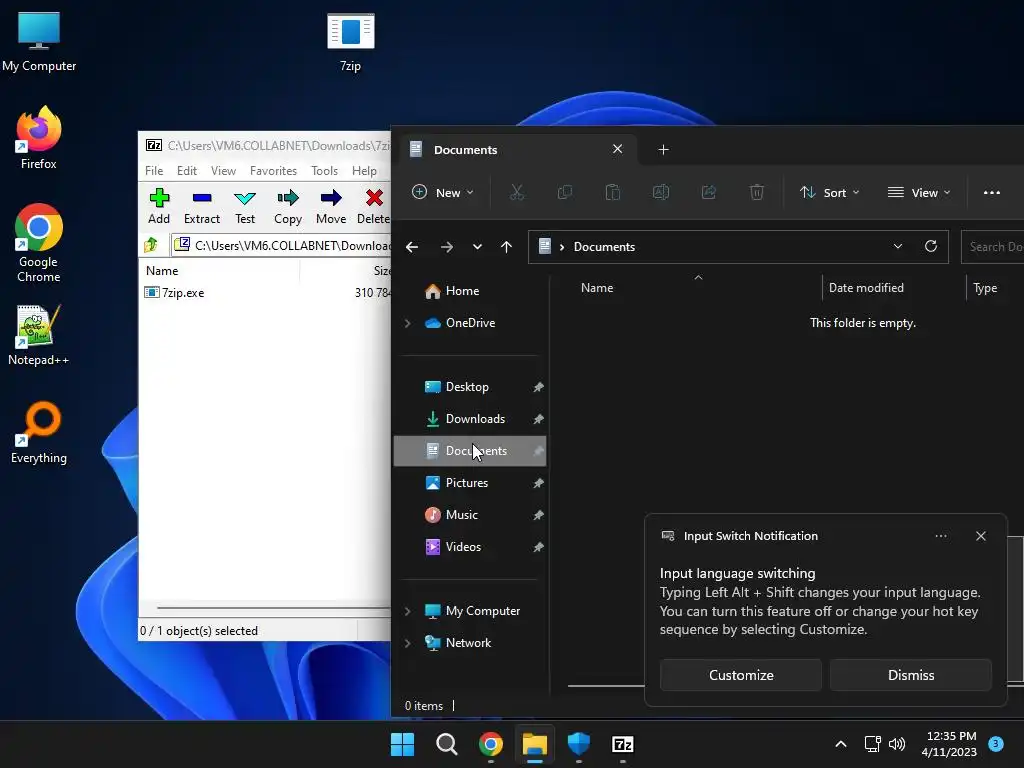Open the Windows Start menu
1024x768 pixels.
(x=402, y=744)
